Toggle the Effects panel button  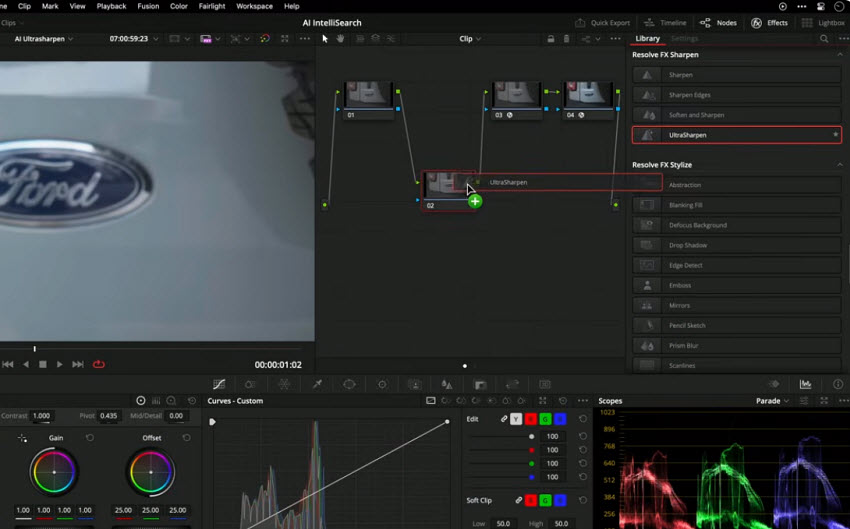769,23
